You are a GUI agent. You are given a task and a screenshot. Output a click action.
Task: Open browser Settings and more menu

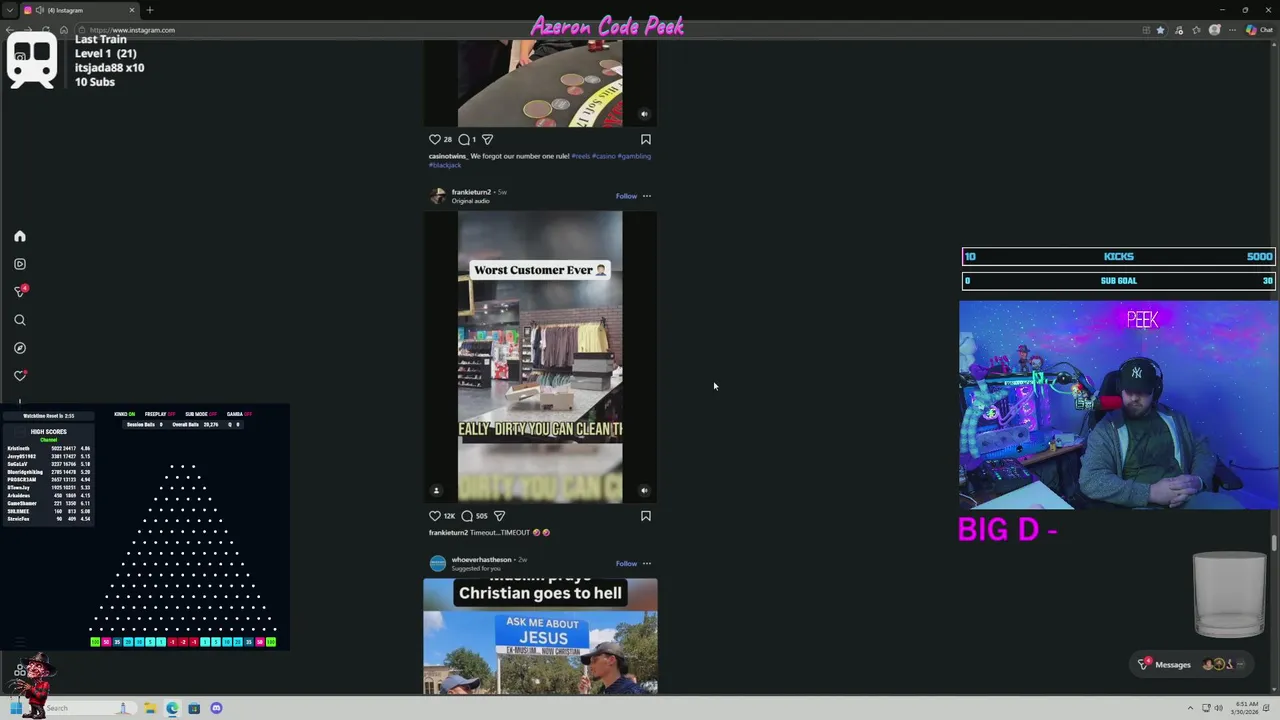(1233, 30)
